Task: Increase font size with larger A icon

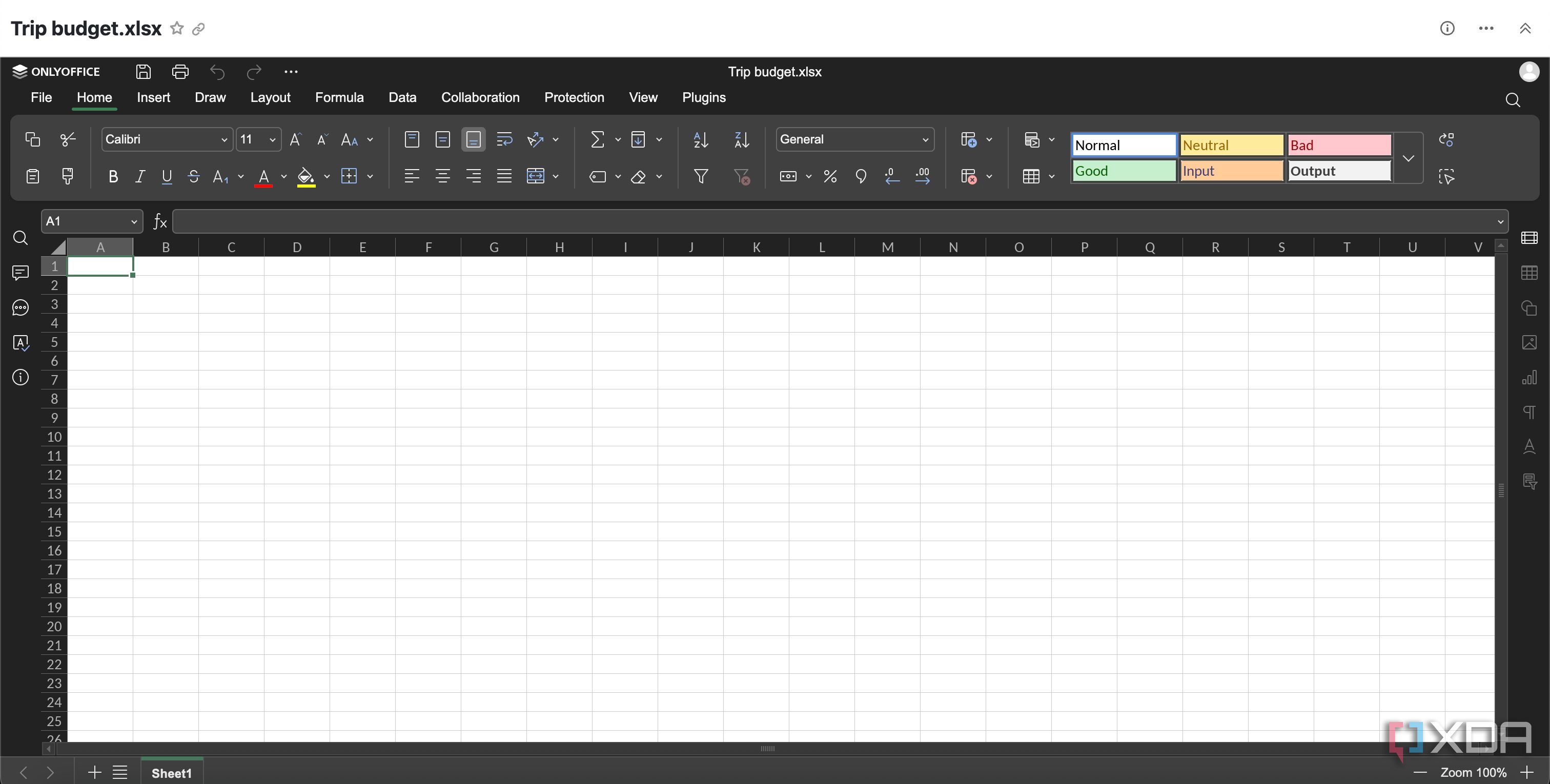Action: 295,139
